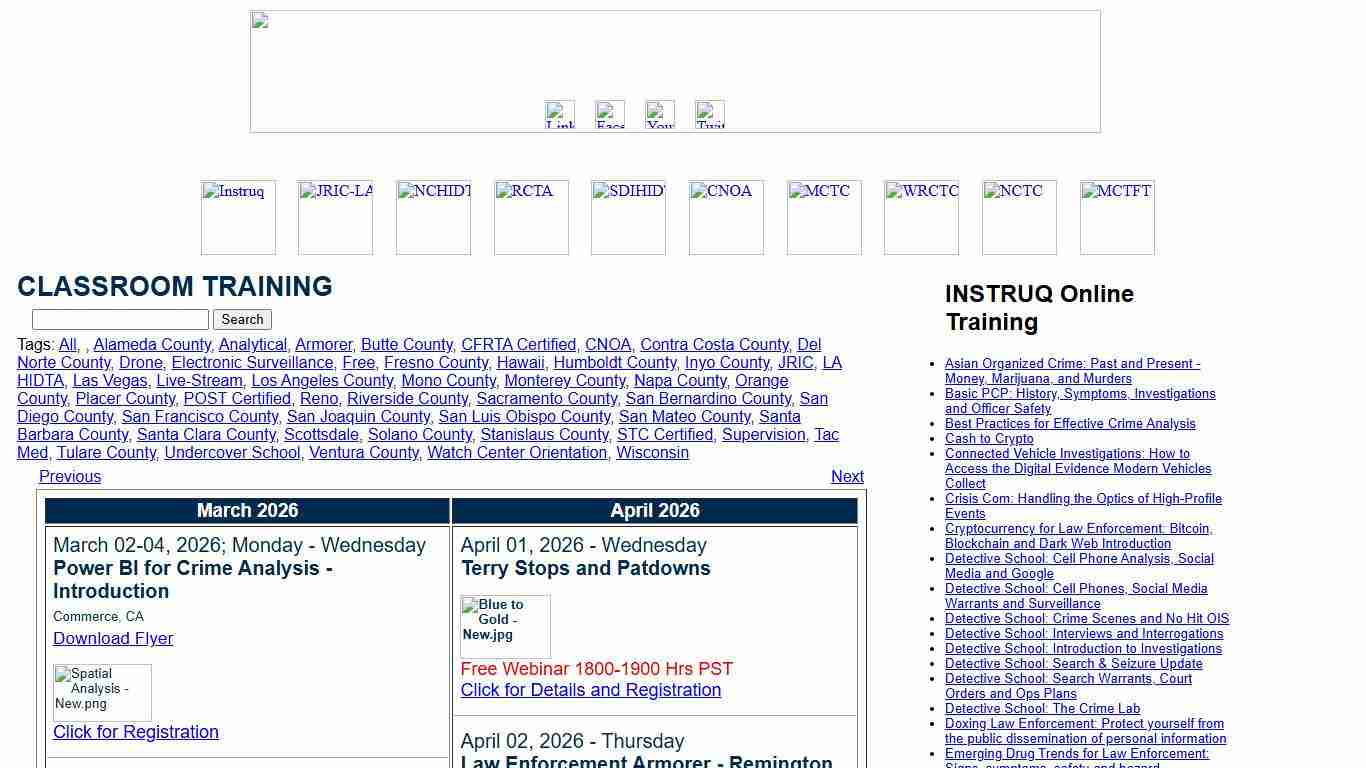Open the Twitter icon in the header
The width and height of the screenshot is (1366, 768).
pyautogui.click(x=710, y=115)
